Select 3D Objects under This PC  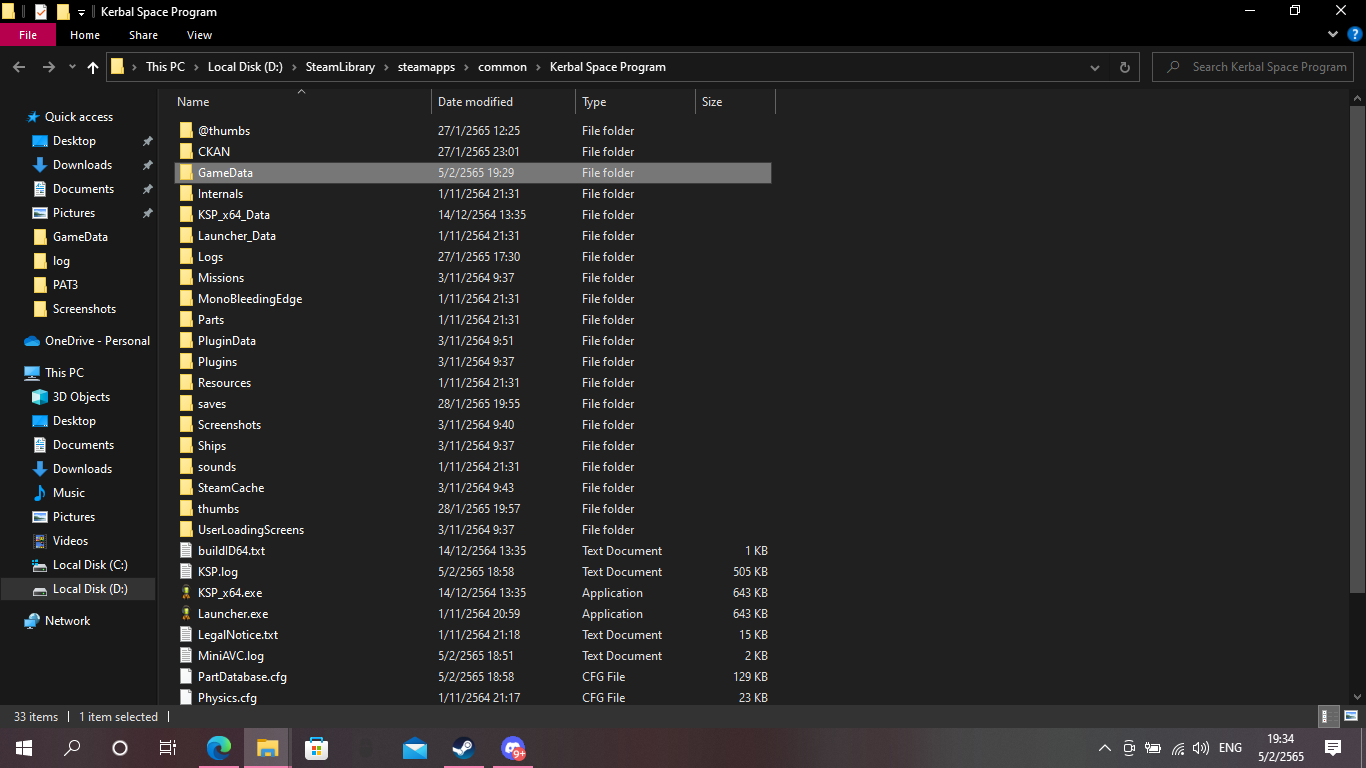(81, 397)
